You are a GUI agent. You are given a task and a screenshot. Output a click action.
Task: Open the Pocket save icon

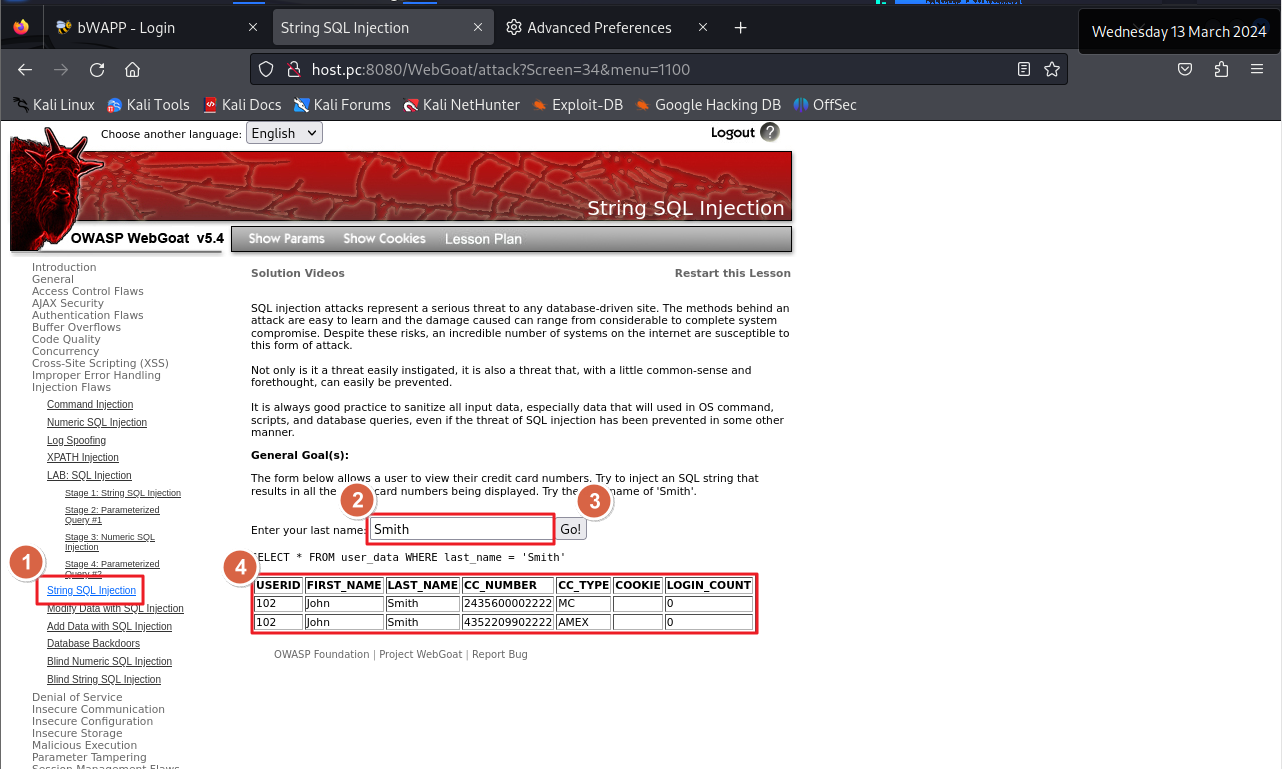tap(1185, 70)
